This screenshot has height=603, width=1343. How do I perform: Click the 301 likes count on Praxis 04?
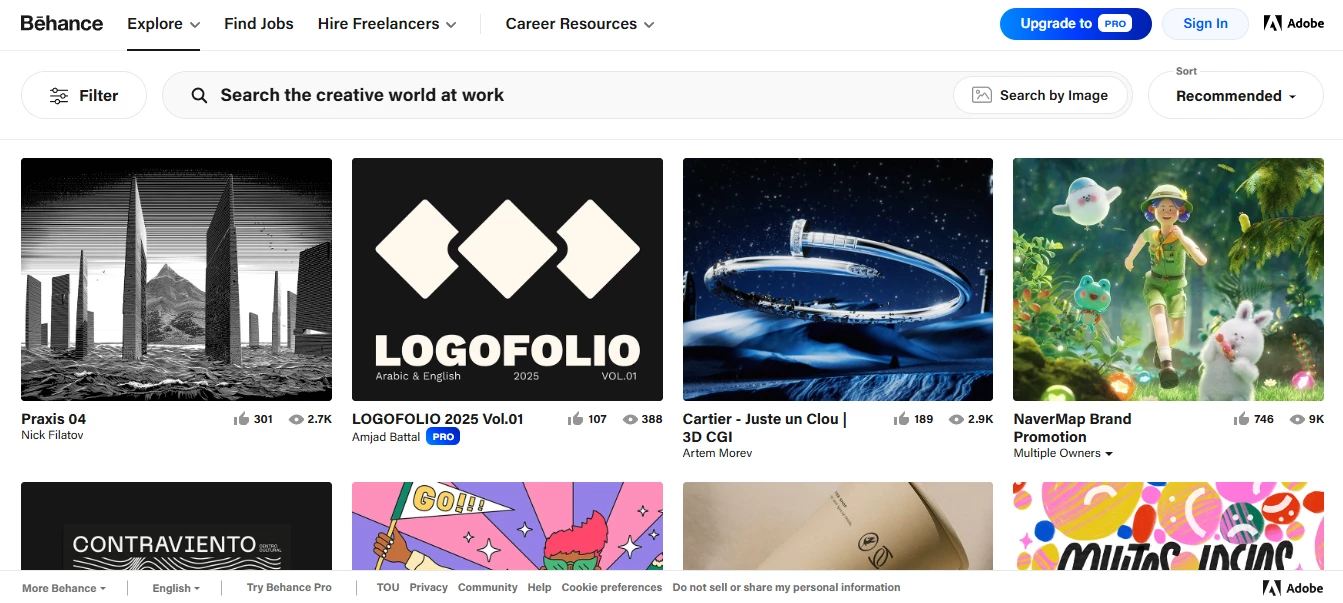263,419
